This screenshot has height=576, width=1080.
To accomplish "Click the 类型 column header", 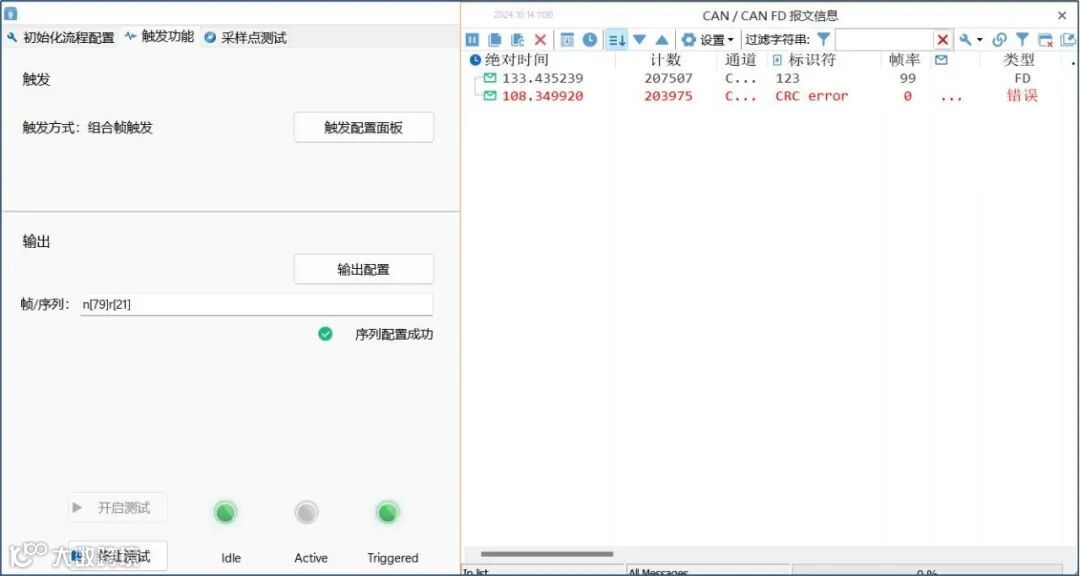I will [x=1019, y=60].
